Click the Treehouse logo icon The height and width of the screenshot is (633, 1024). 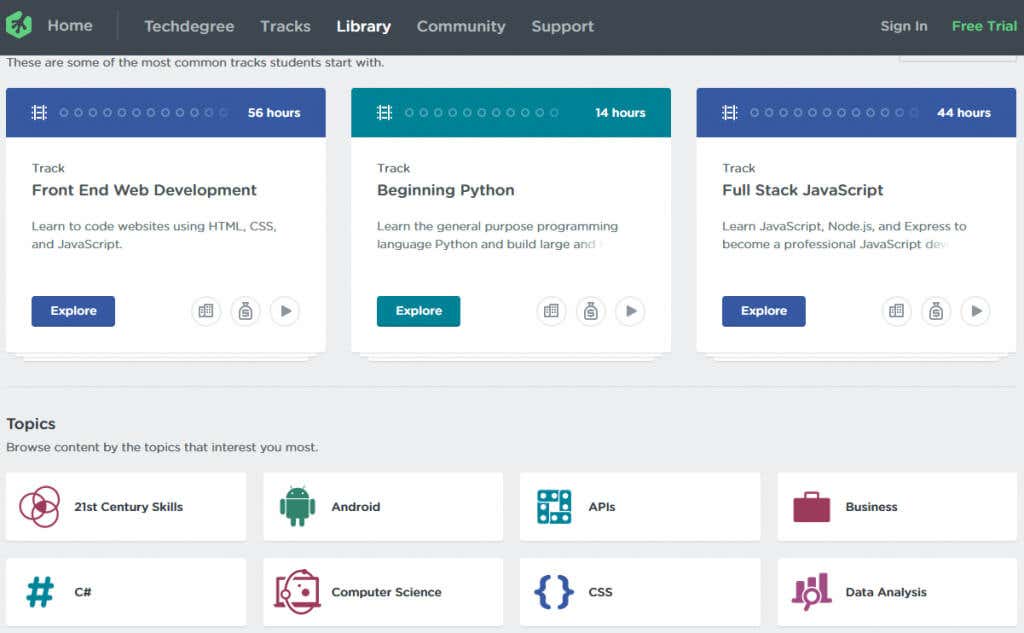pos(19,25)
